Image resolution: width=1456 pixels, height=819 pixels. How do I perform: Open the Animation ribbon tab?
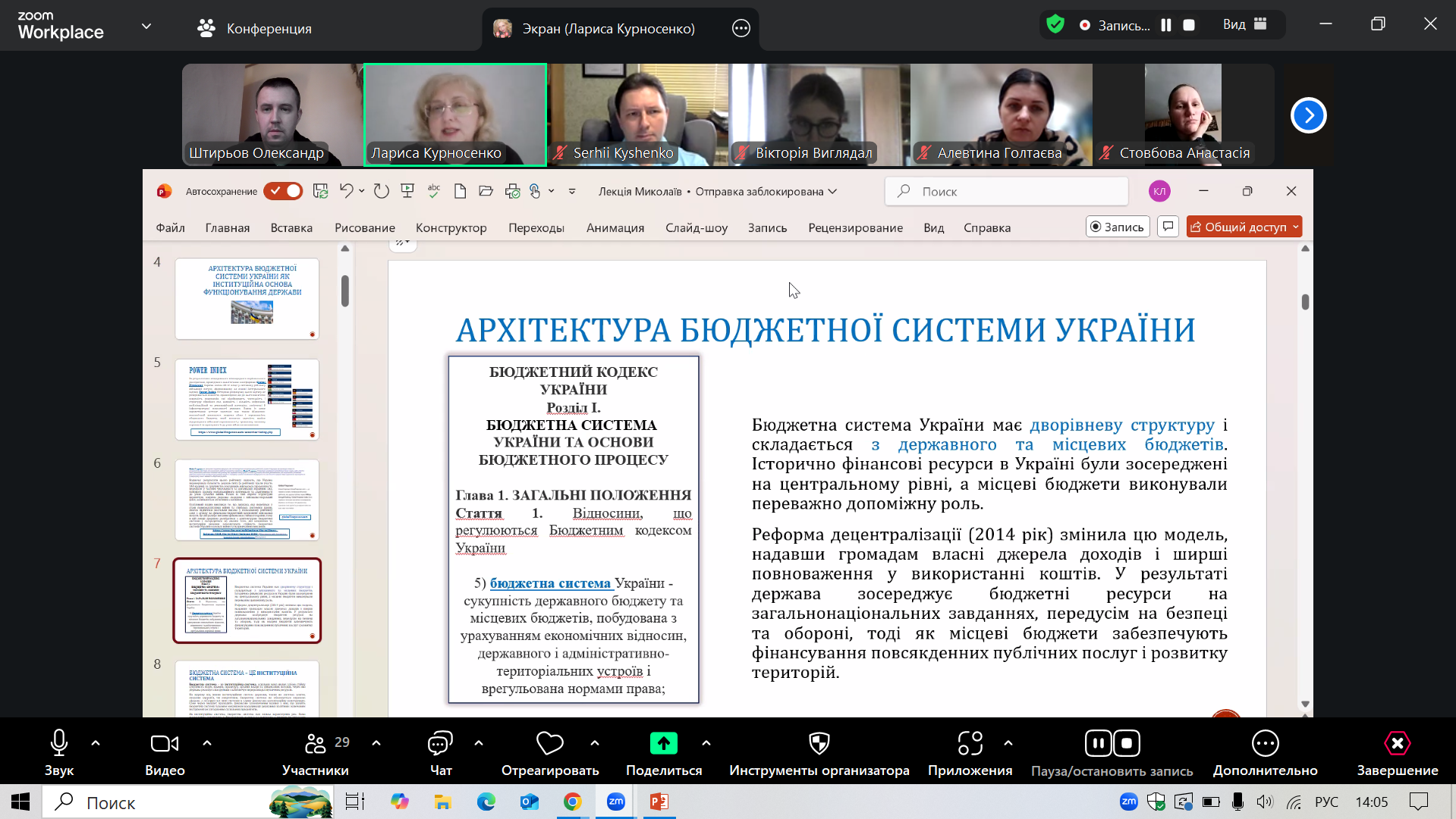615,227
